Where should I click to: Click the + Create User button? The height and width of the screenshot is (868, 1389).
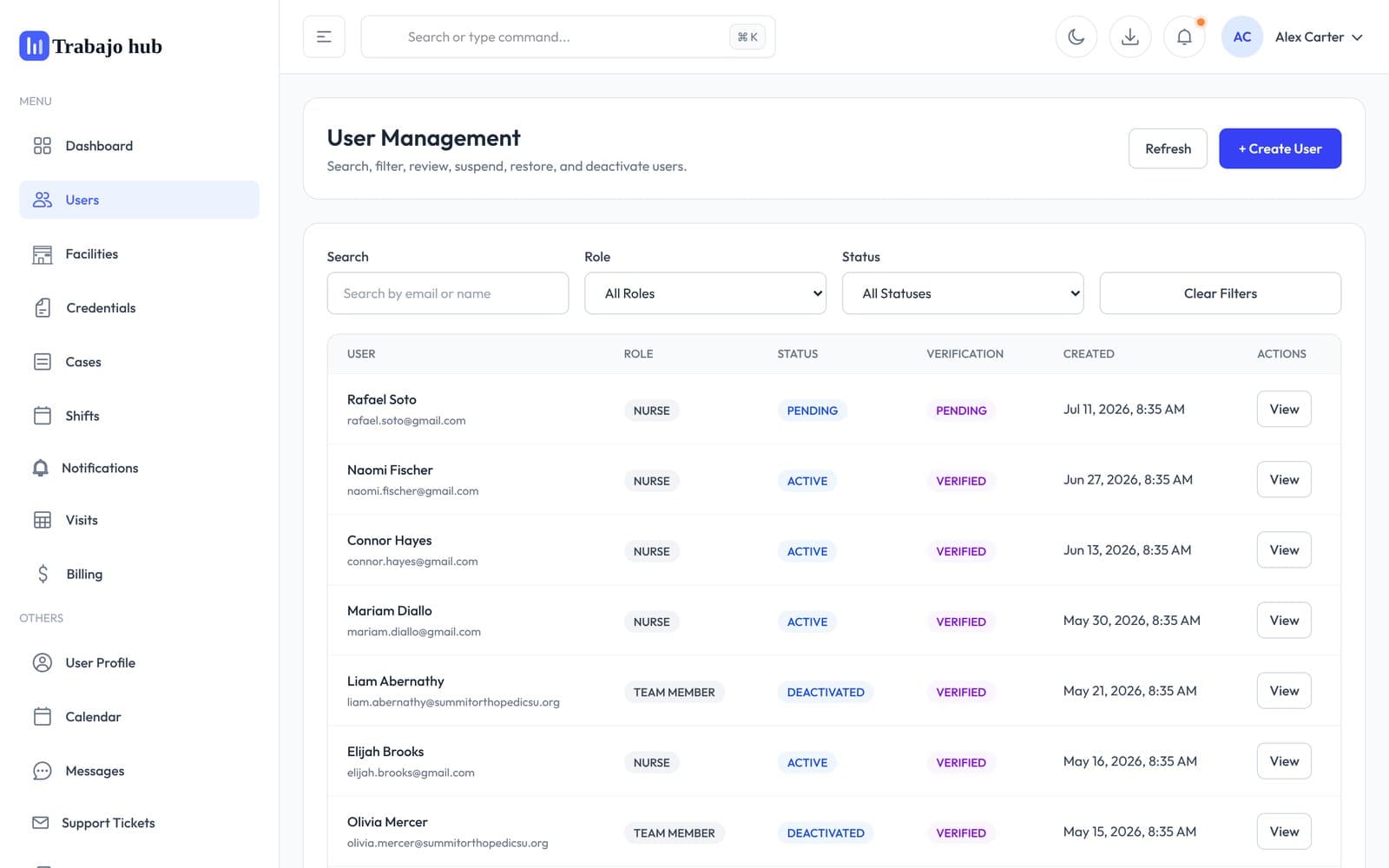point(1280,148)
